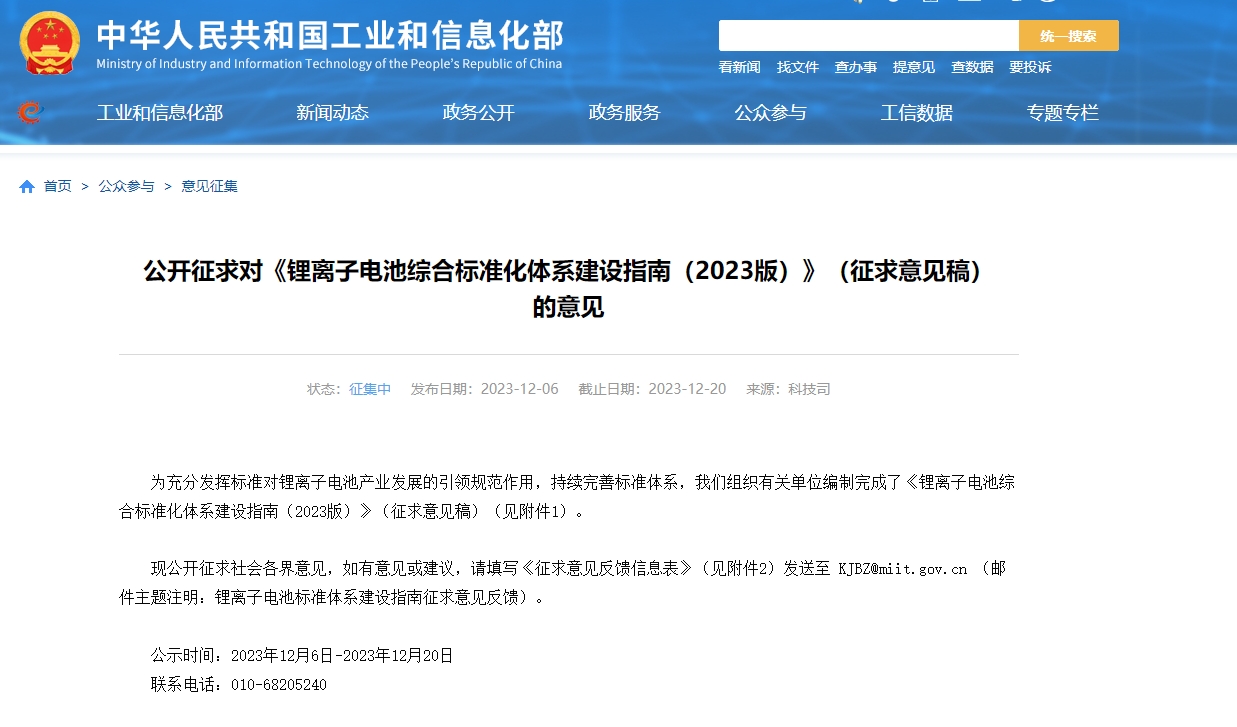The image size is (1237, 727).
Task: Open the 工业和信息化部 menu
Action: coord(159,113)
